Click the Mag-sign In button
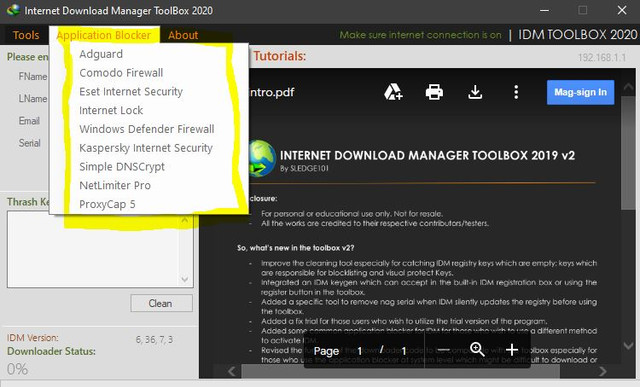The image size is (640, 387). click(x=580, y=92)
